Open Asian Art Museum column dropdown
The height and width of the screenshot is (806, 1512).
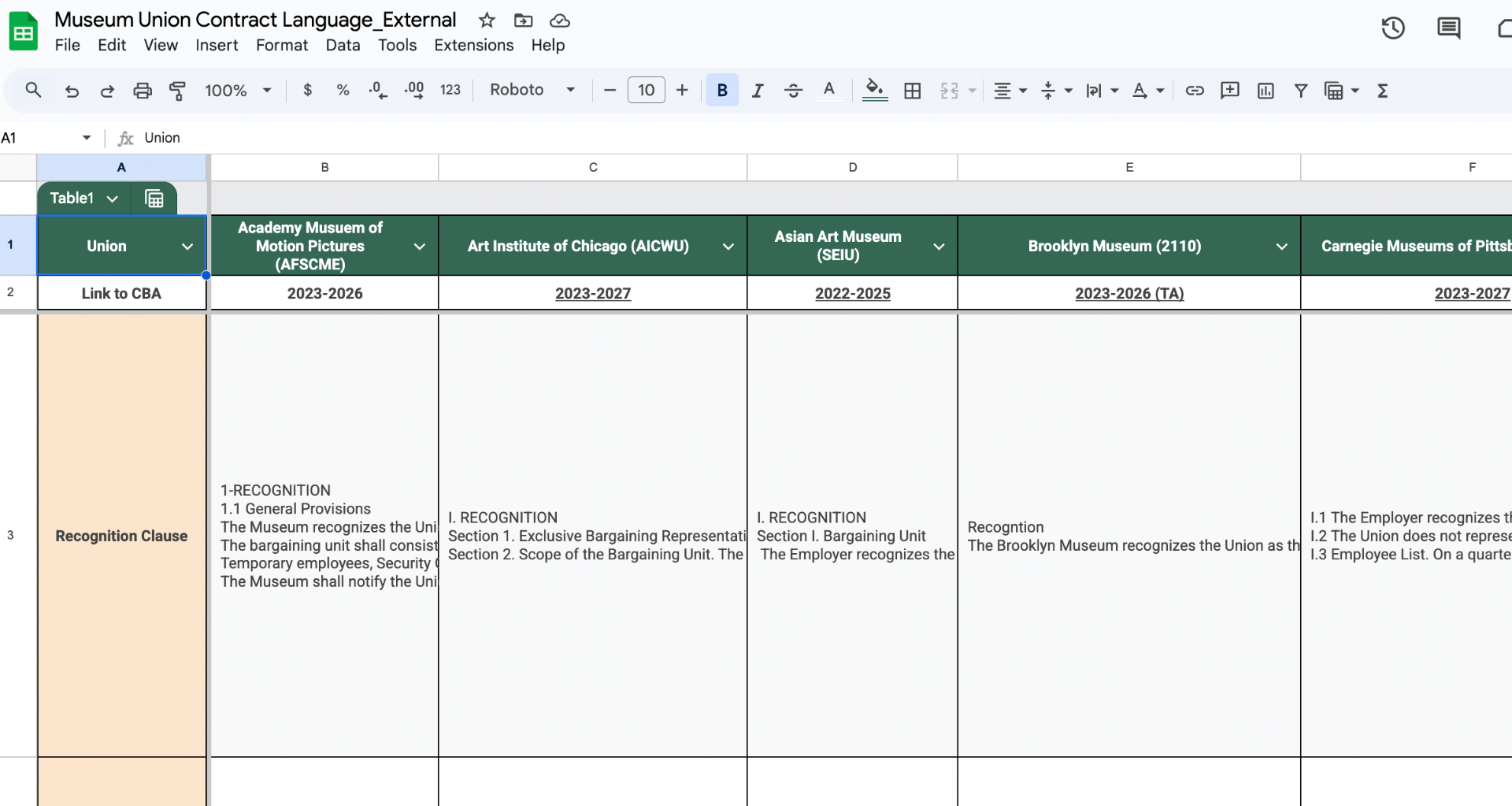click(x=939, y=247)
